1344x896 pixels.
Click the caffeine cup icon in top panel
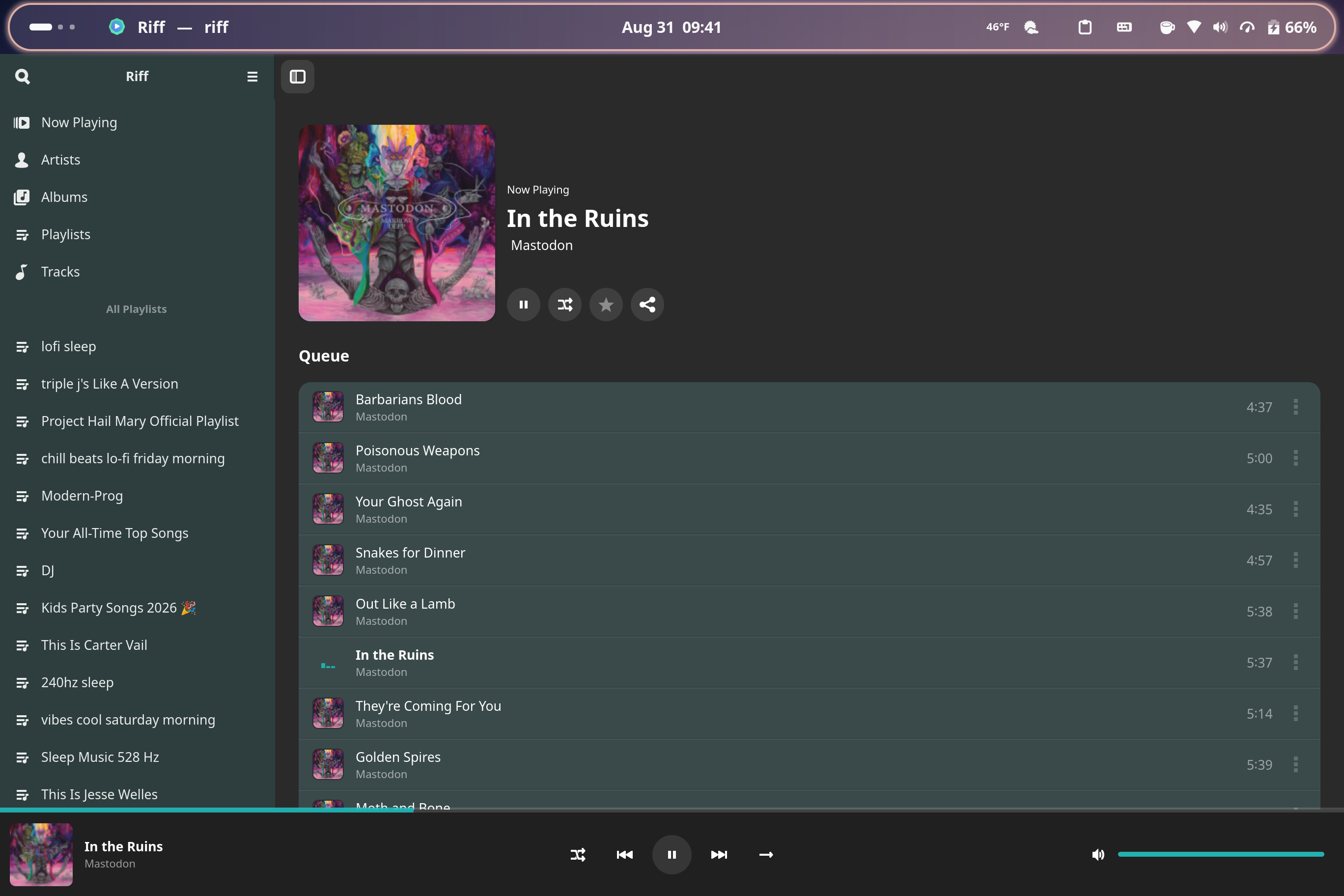coord(1167,27)
